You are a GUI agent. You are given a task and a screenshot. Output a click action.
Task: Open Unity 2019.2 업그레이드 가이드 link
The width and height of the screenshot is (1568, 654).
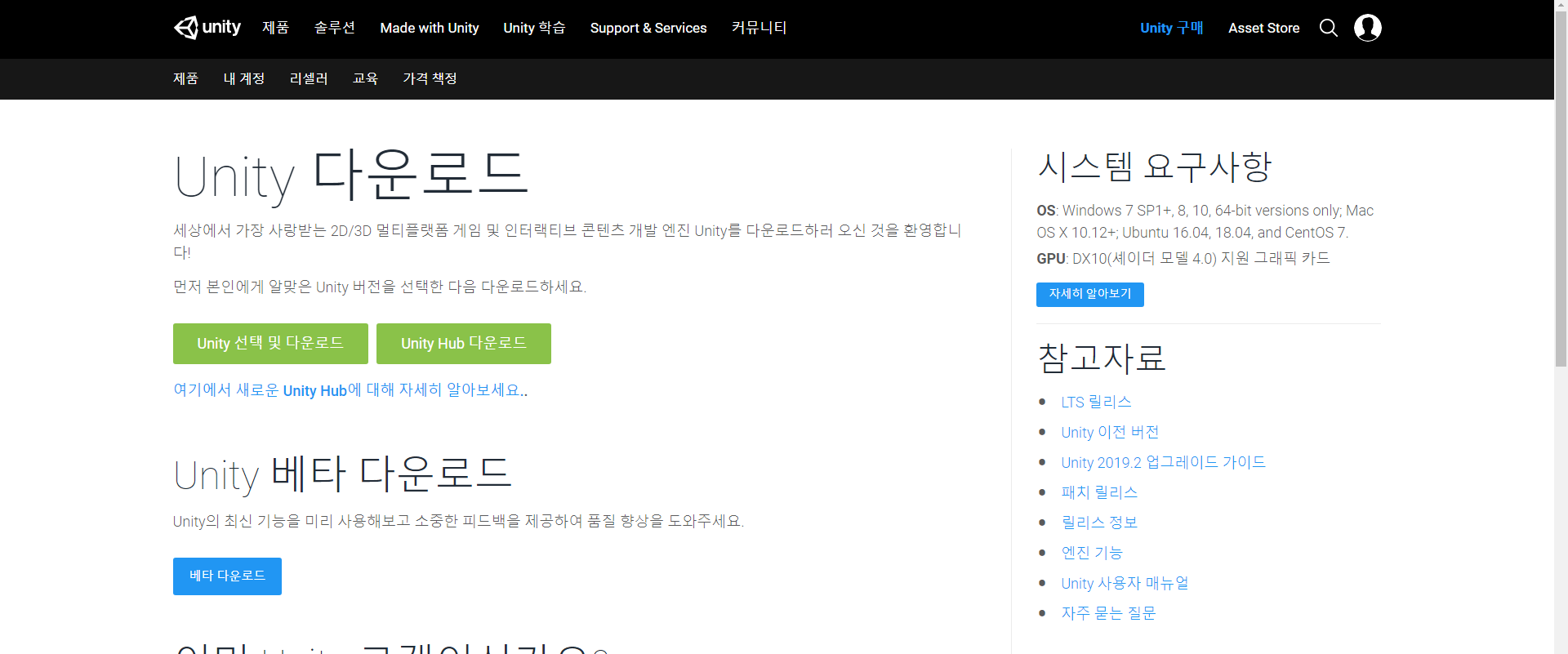(x=1163, y=462)
